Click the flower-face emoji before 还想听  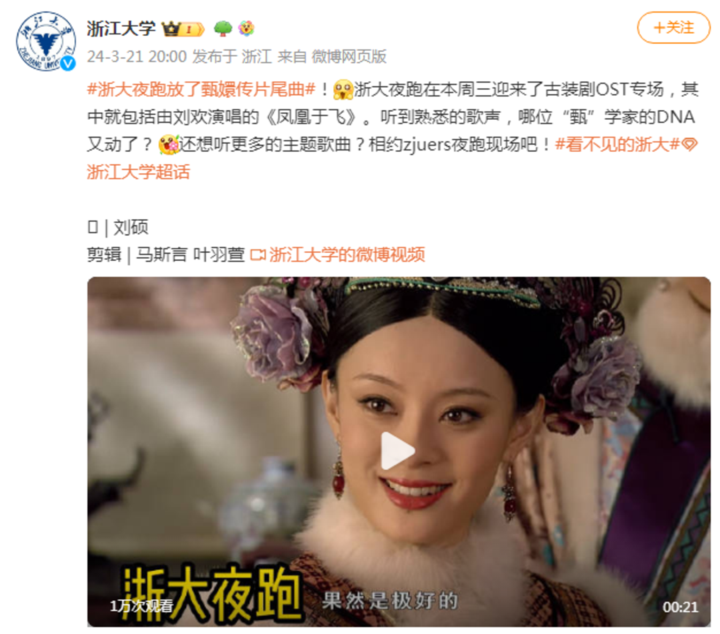click(x=169, y=145)
